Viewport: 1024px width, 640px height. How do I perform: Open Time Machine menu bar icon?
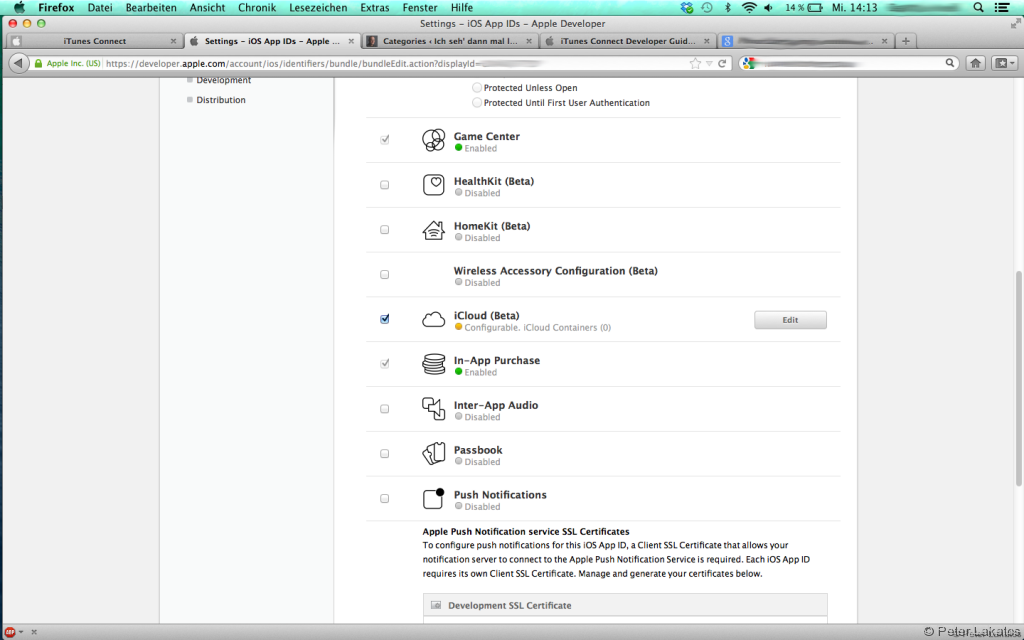(x=707, y=8)
